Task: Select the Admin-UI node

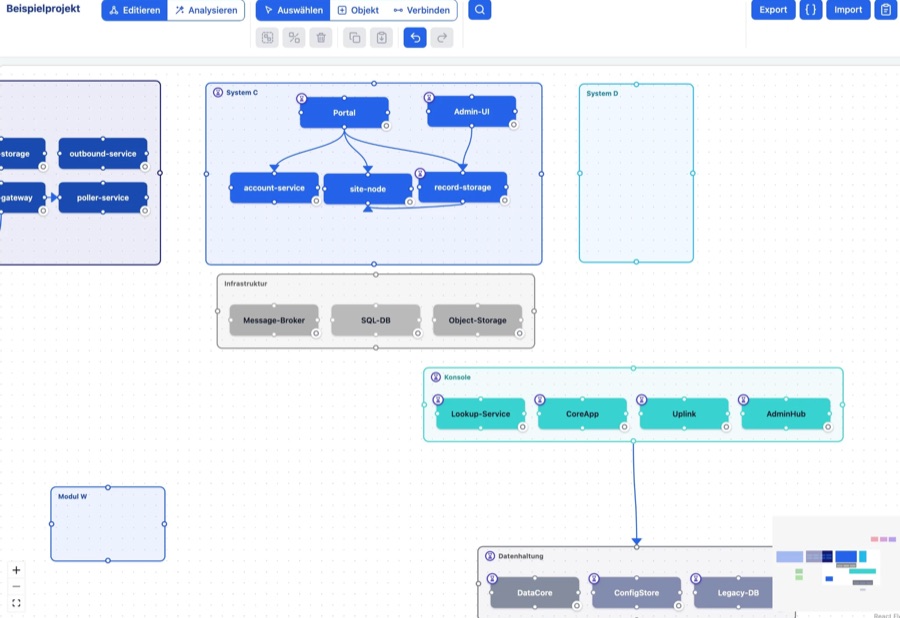Action: [x=472, y=111]
